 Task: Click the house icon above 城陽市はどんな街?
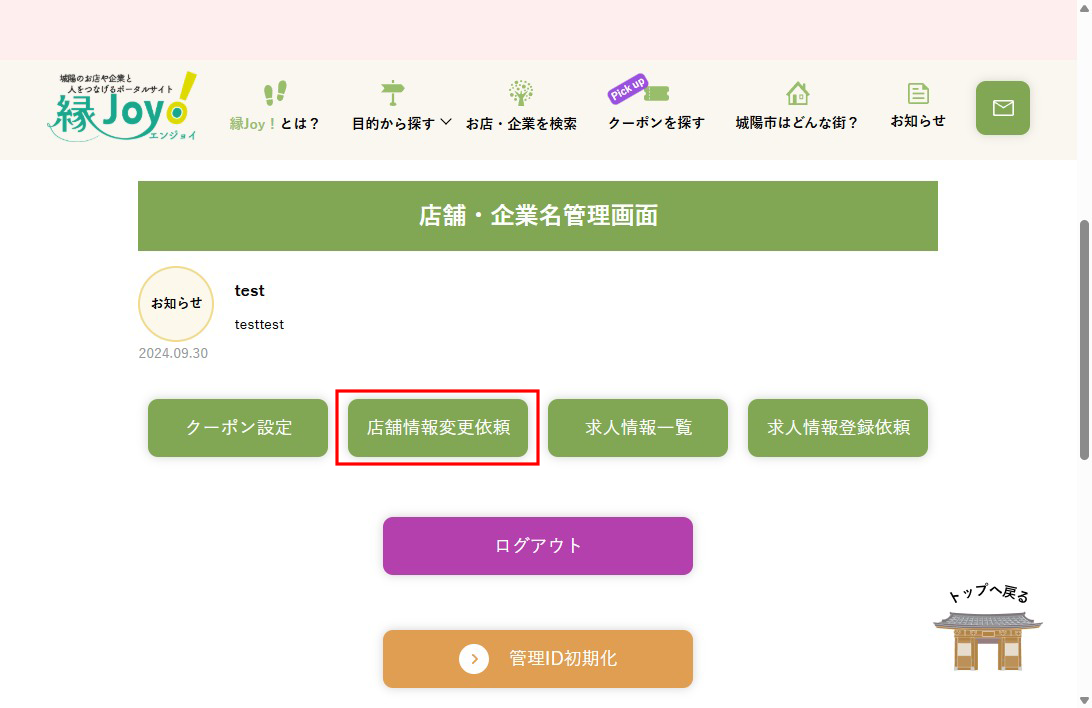[x=797, y=92]
